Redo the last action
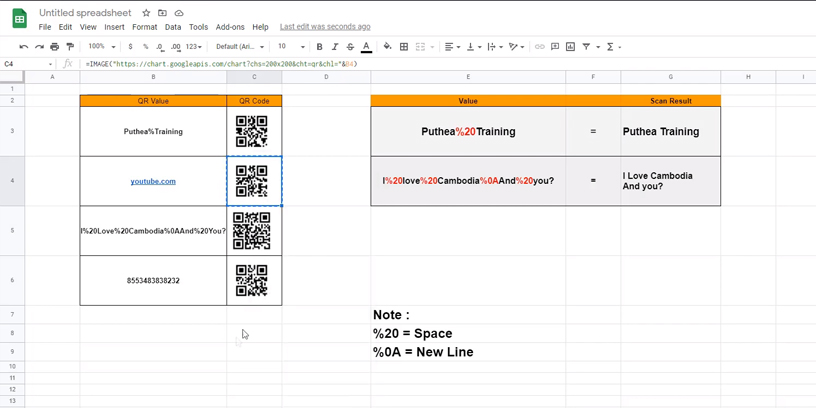 [x=39, y=47]
